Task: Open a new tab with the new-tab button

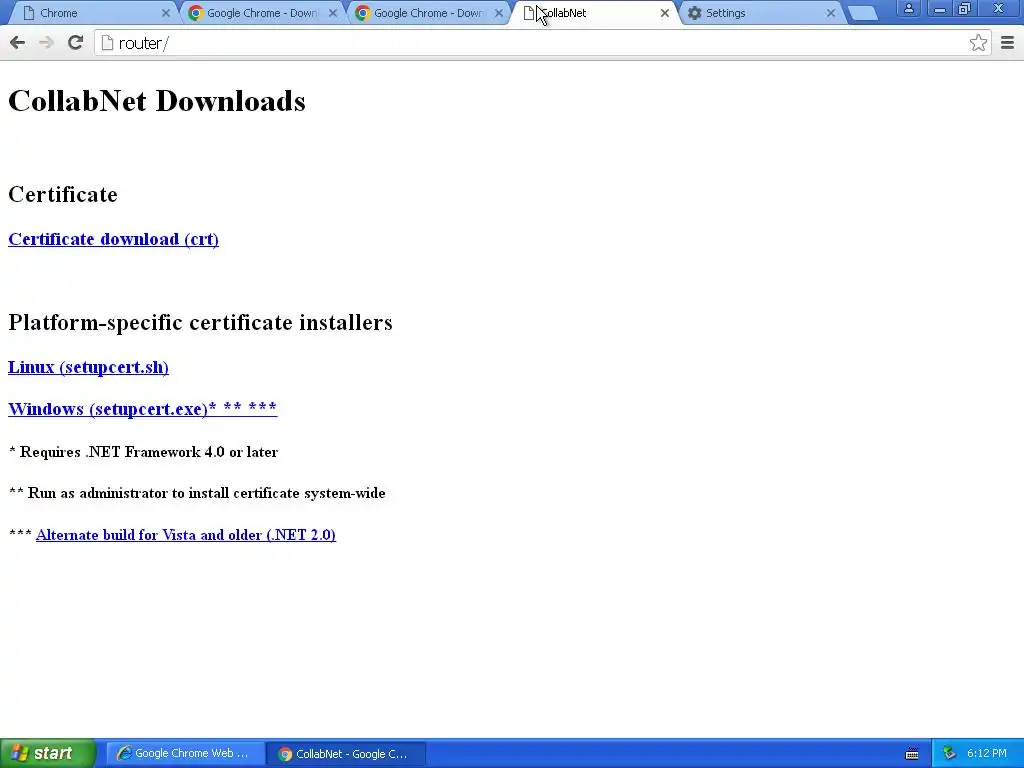Action: pyautogui.click(x=863, y=13)
